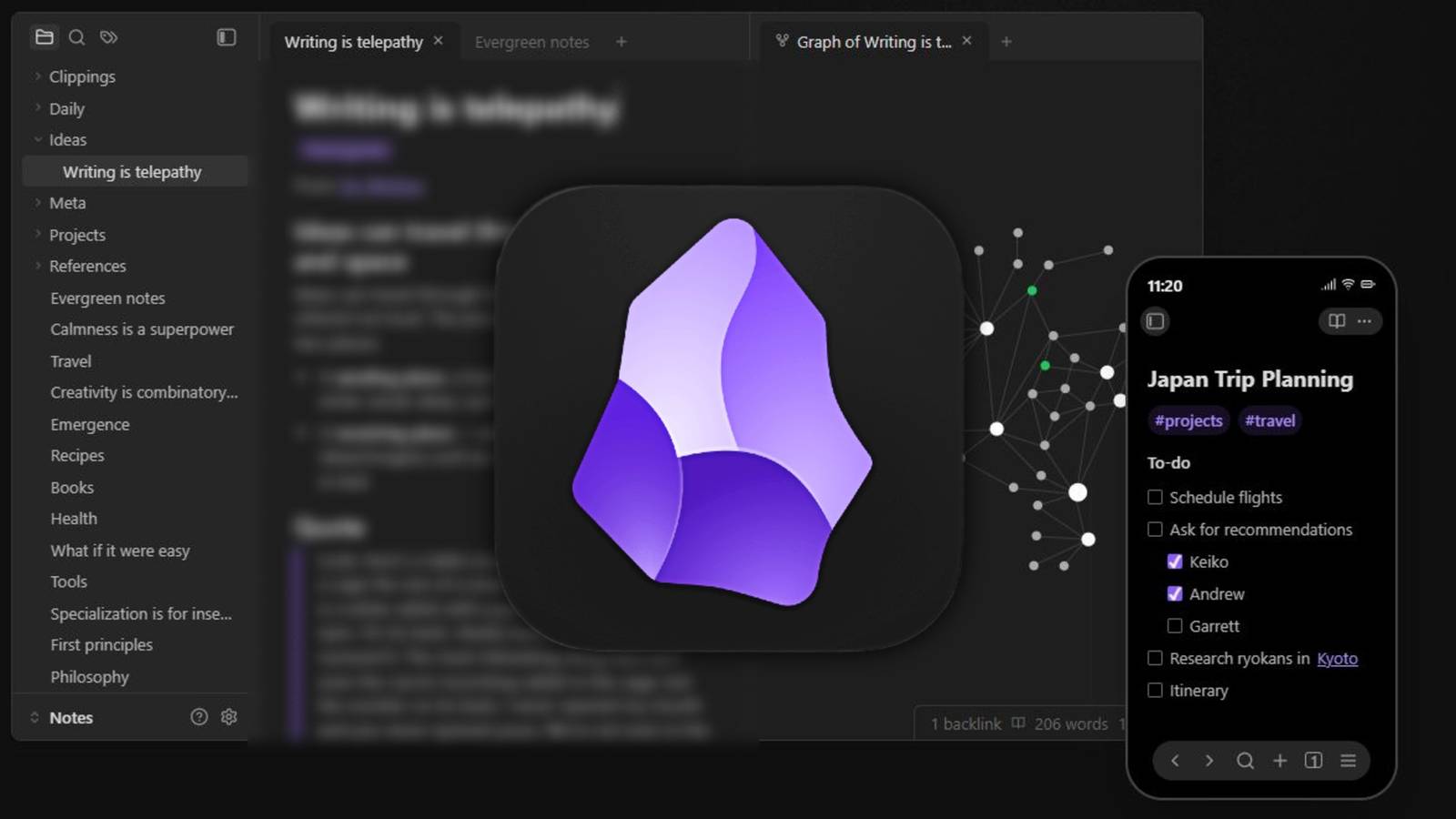
Task: Open the What if it were easy note
Action: [x=120, y=551]
